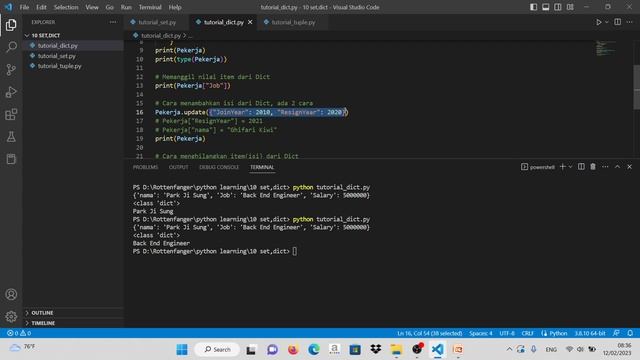640x360 pixels.
Task: Open the Manage gear in activity bar
Action: [x=11, y=316]
